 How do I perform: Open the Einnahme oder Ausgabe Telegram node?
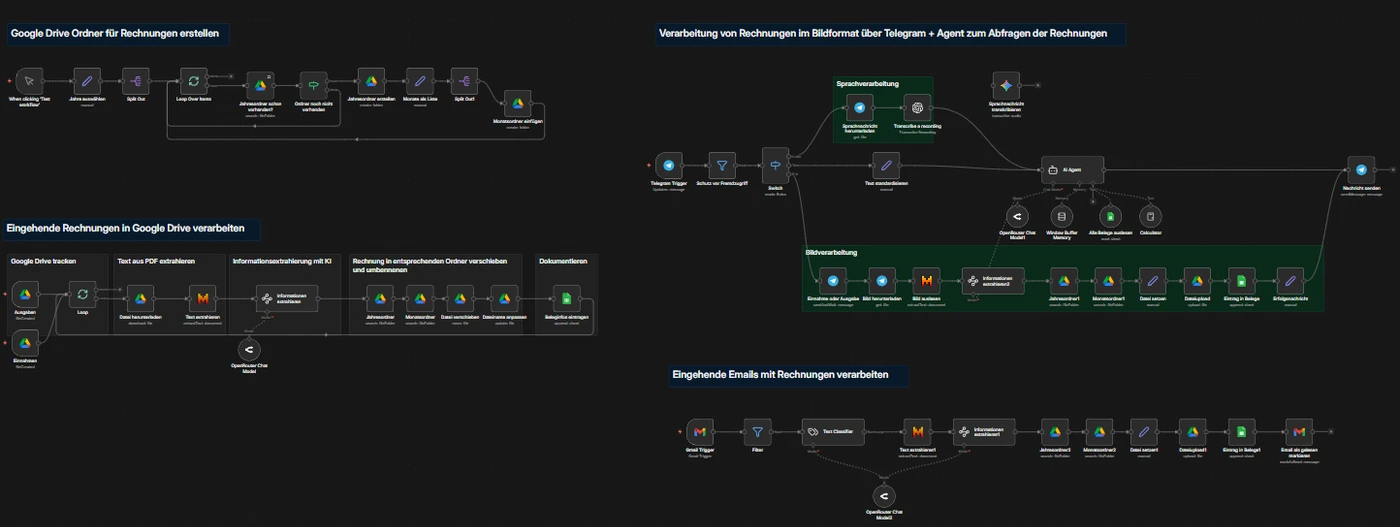click(x=832, y=281)
